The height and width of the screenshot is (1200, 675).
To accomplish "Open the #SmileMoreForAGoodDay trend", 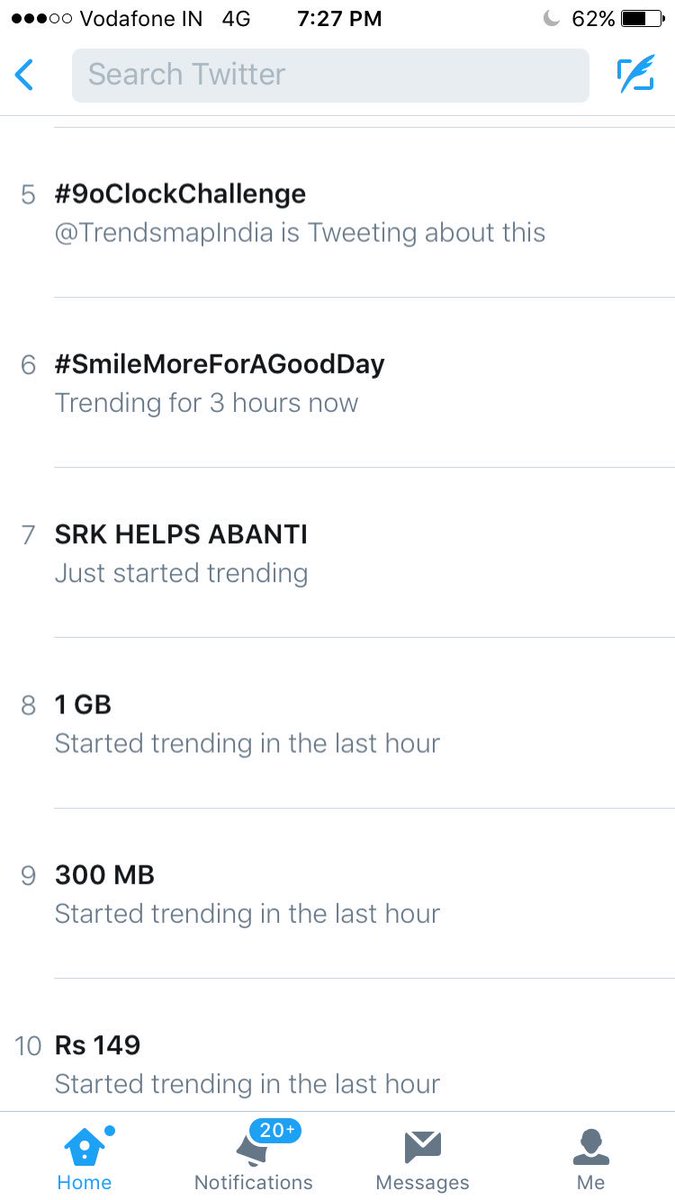I will (337, 383).
